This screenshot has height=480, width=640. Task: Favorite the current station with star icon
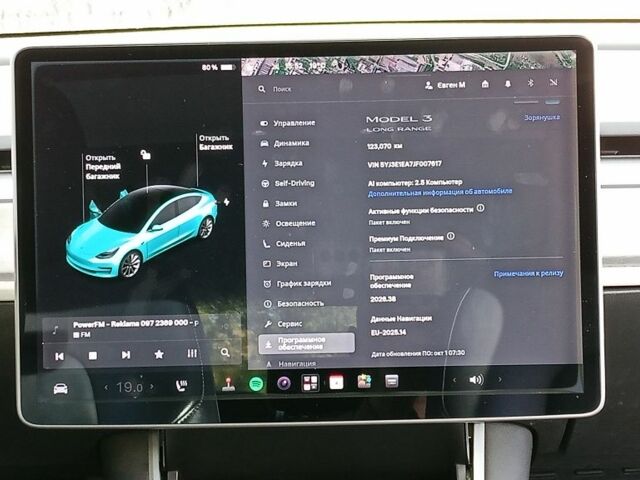pos(159,354)
